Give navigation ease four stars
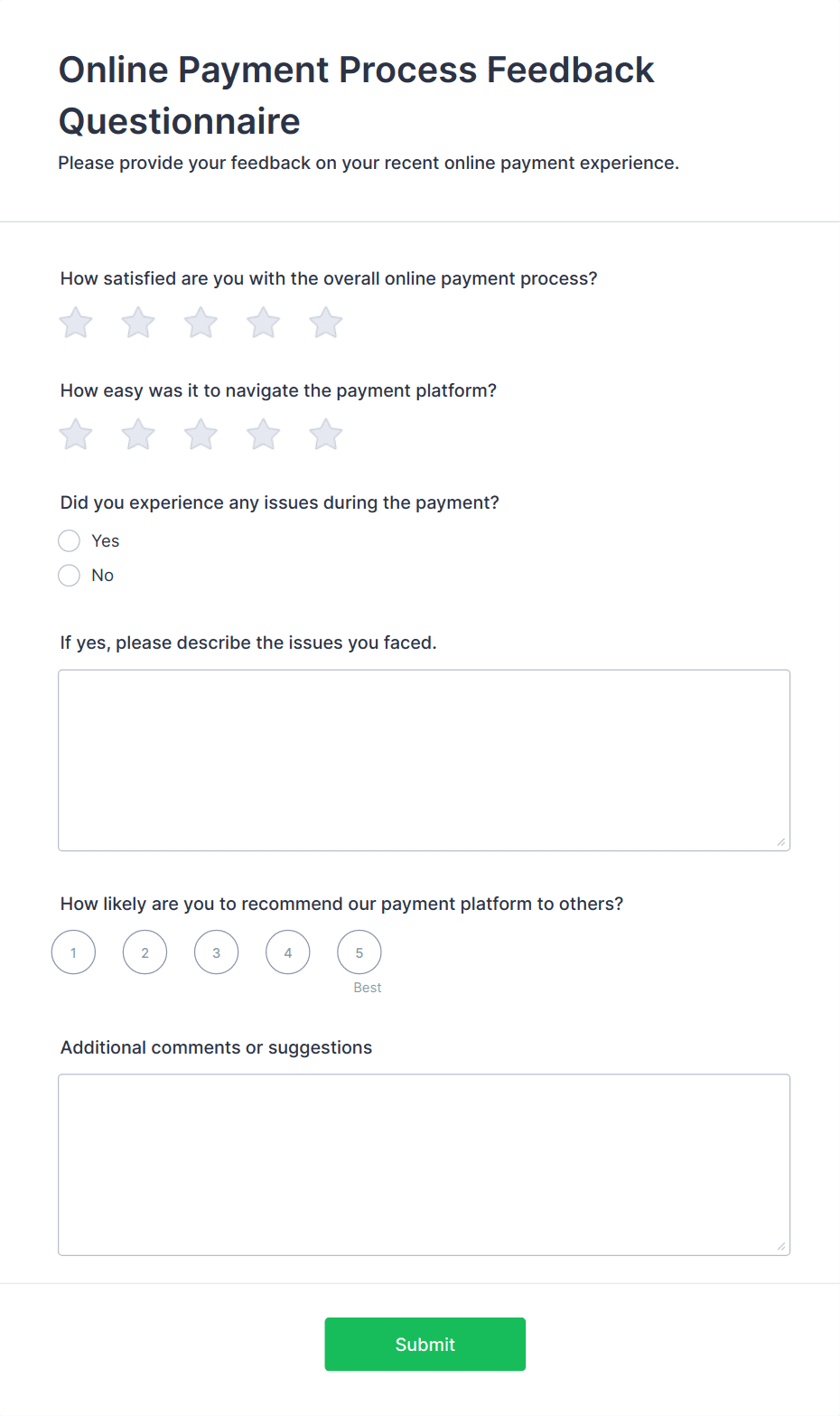Screen dimensions: 840x1416 pyautogui.click(x=263, y=435)
